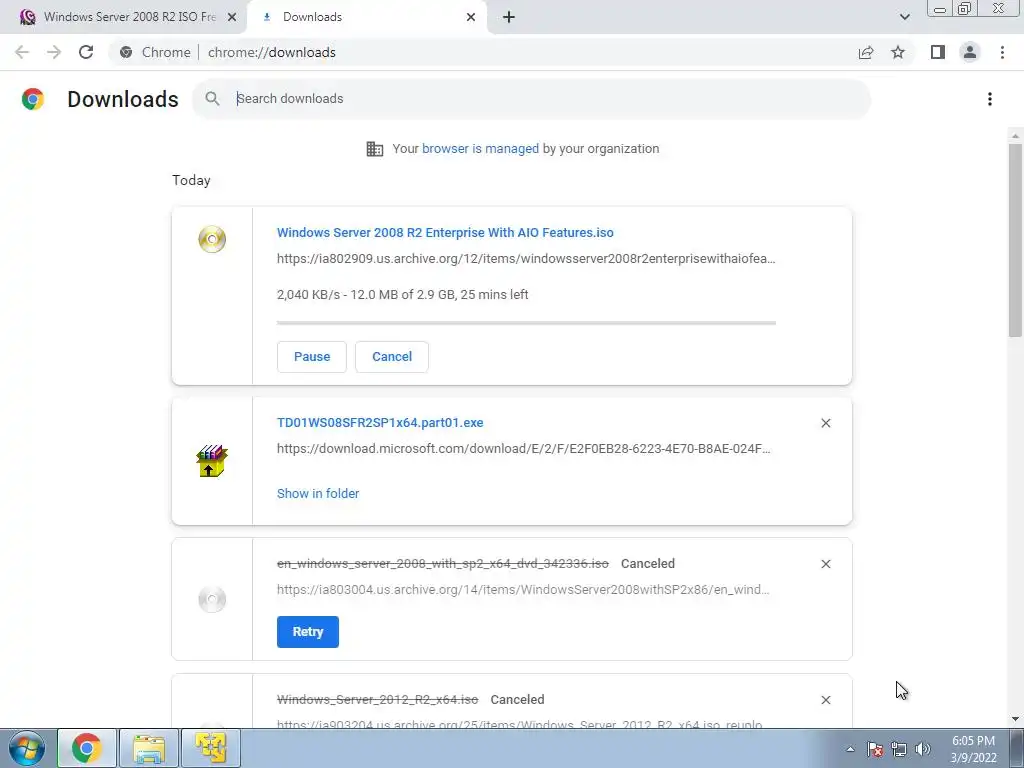Click the struck-through en_windows_server_2008 filename

pyautogui.click(x=443, y=564)
